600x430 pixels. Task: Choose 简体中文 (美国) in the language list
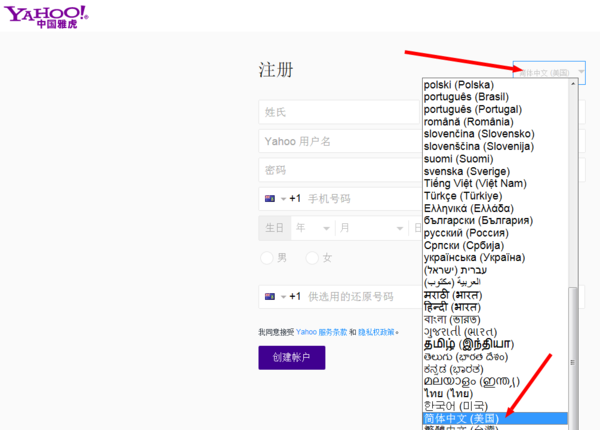click(x=467, y=417)
